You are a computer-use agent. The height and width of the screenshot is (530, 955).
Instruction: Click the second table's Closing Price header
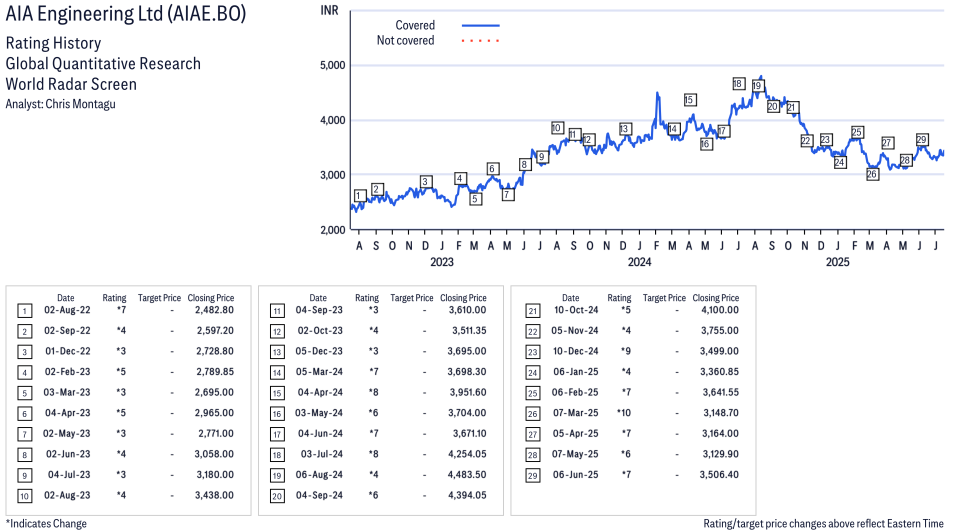(x=463, y=298)
